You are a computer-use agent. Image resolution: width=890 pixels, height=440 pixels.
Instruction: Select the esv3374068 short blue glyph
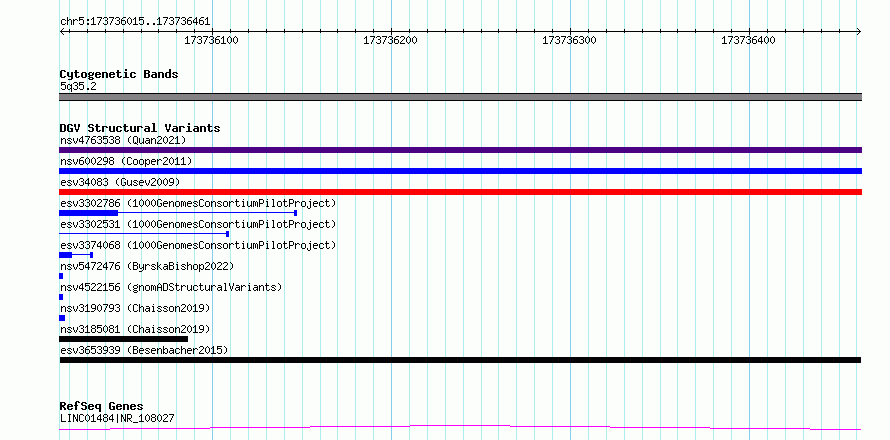pyautogui.click(x=76, y=255)
